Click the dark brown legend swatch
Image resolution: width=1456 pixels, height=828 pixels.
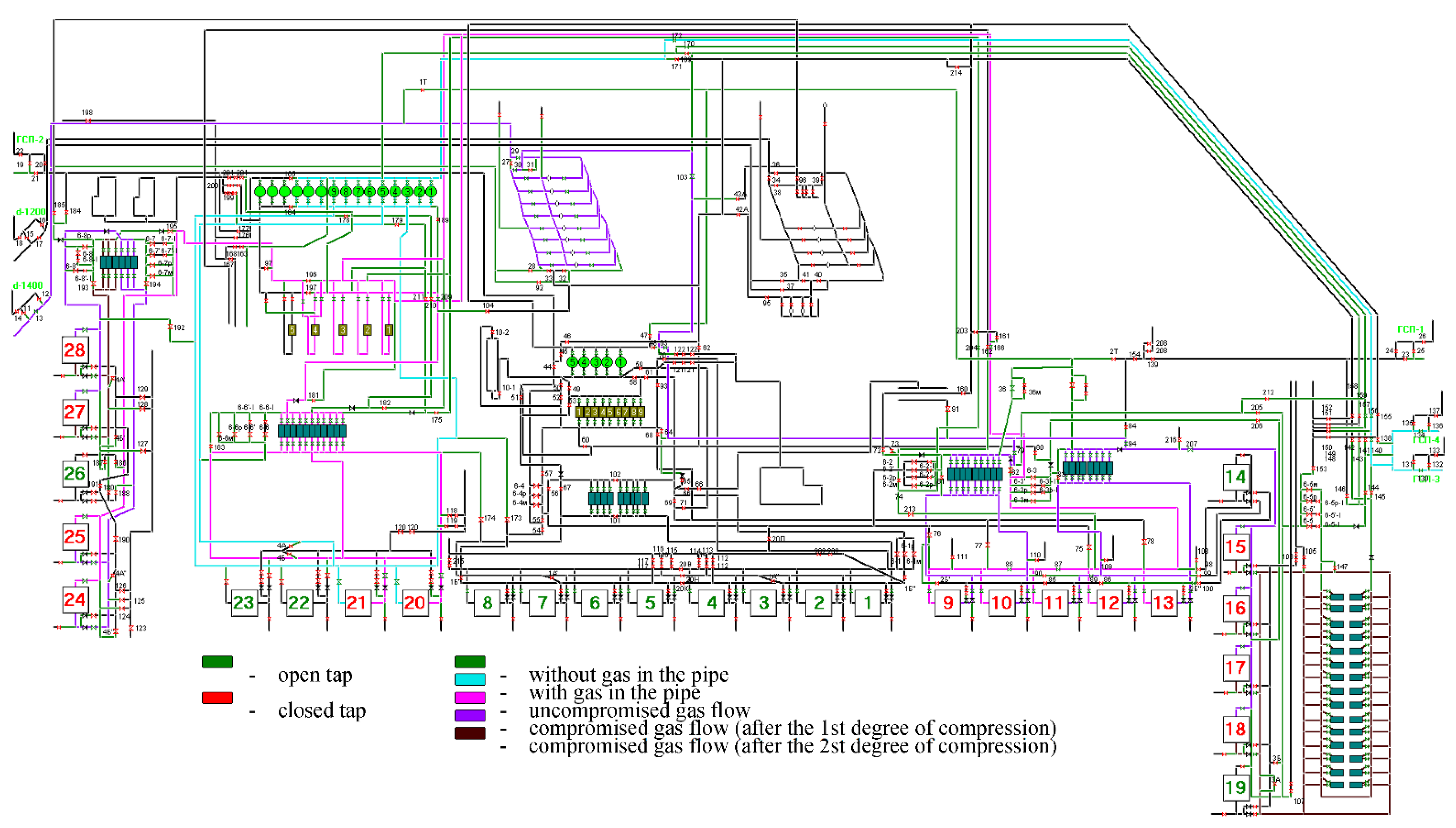(470, 733)
